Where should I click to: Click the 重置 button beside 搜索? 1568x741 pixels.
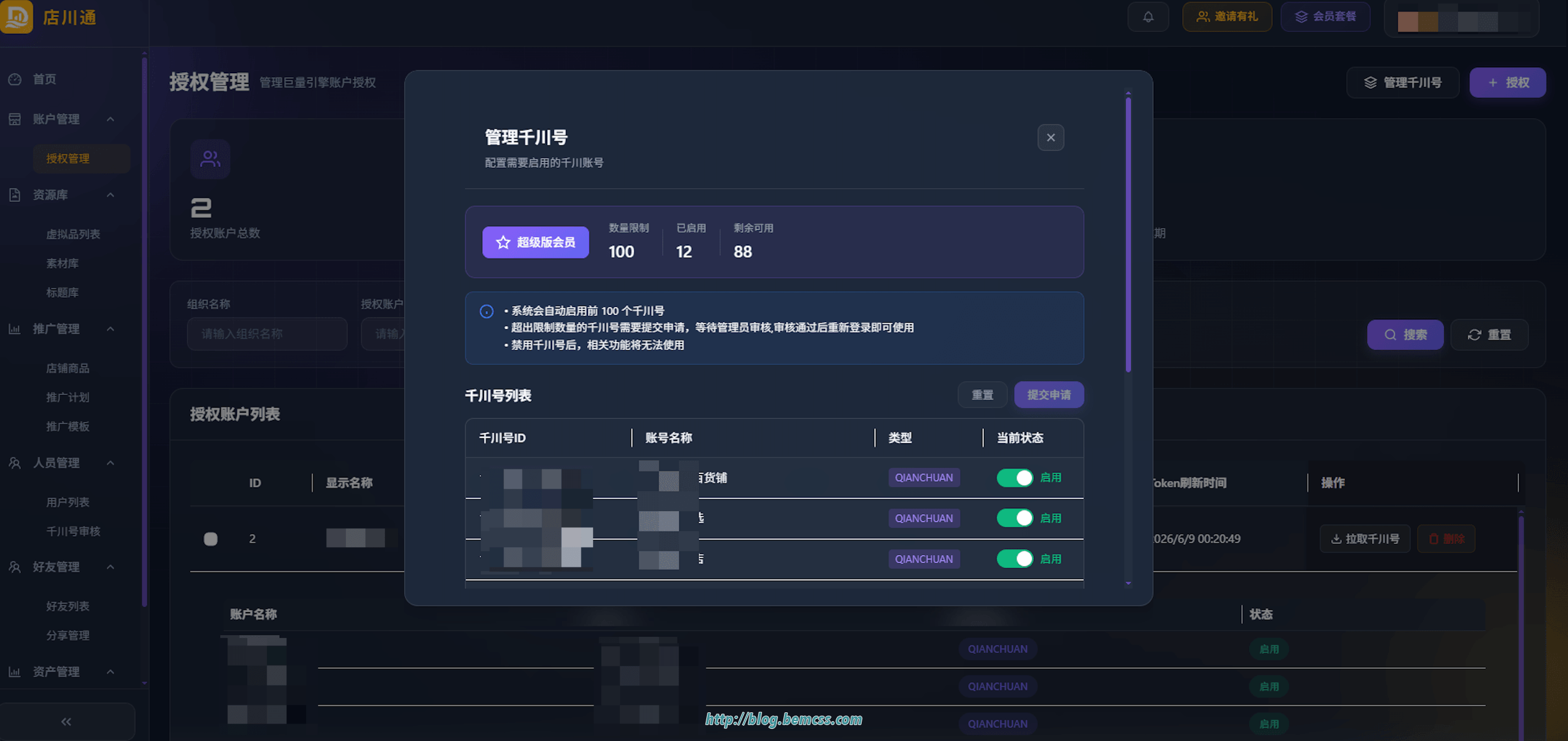[x=1489, y=335]
